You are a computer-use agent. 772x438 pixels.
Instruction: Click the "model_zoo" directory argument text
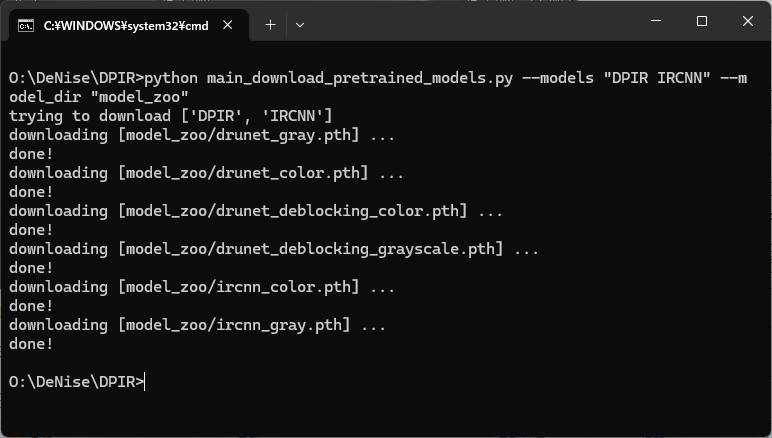(x=139, y=97)
